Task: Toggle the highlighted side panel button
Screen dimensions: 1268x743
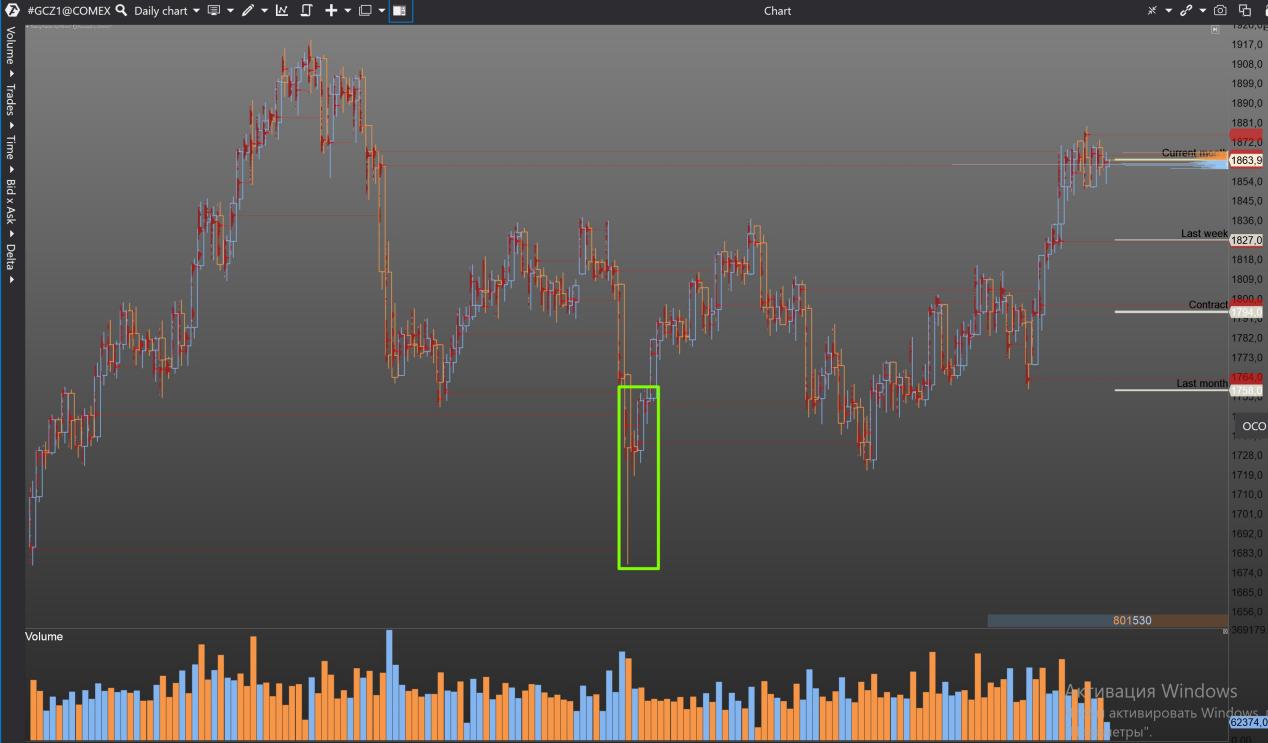Action: pyautogui.click(x=400, y=11)
